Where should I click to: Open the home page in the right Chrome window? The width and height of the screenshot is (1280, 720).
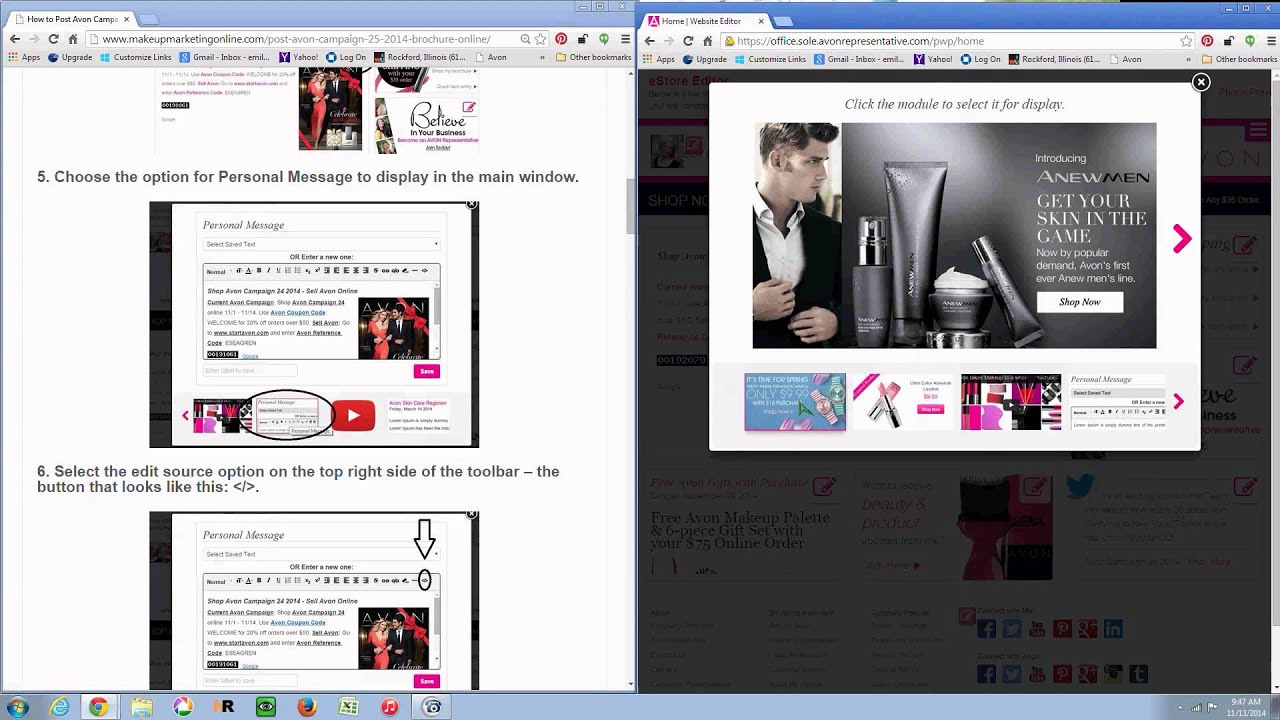708,41
